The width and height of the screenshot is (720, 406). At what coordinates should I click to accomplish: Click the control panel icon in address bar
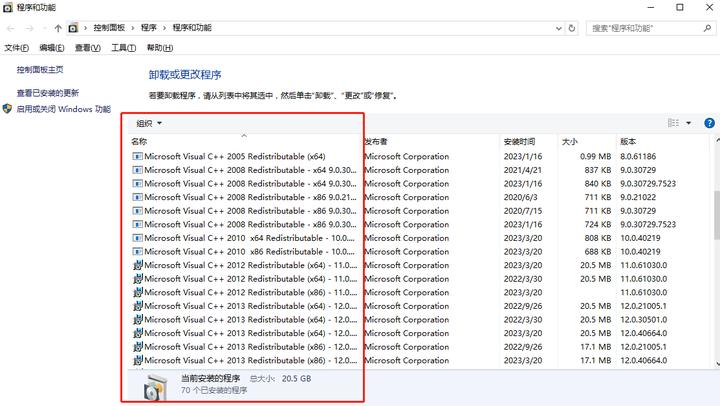pyautogui.click(x=73, y=28)
